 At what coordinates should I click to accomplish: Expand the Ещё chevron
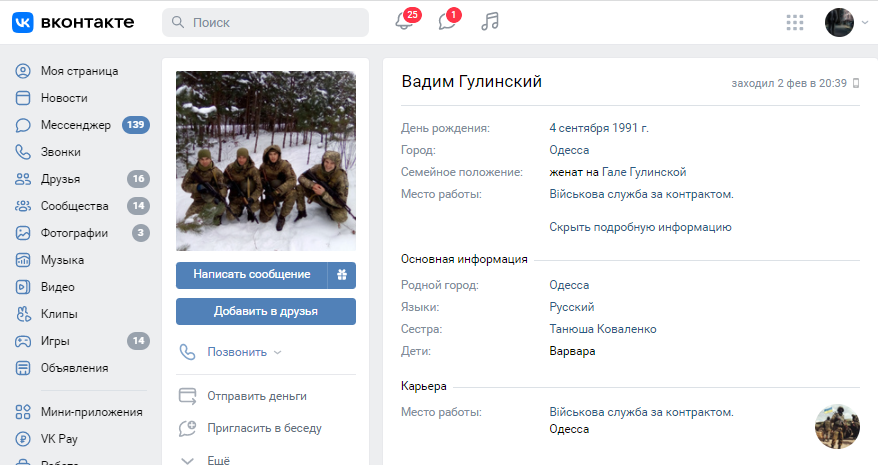point(187,461)
